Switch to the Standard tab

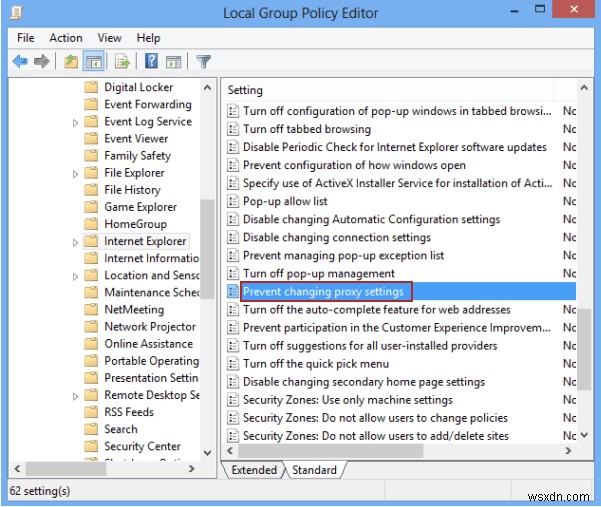tap(314, 470)
